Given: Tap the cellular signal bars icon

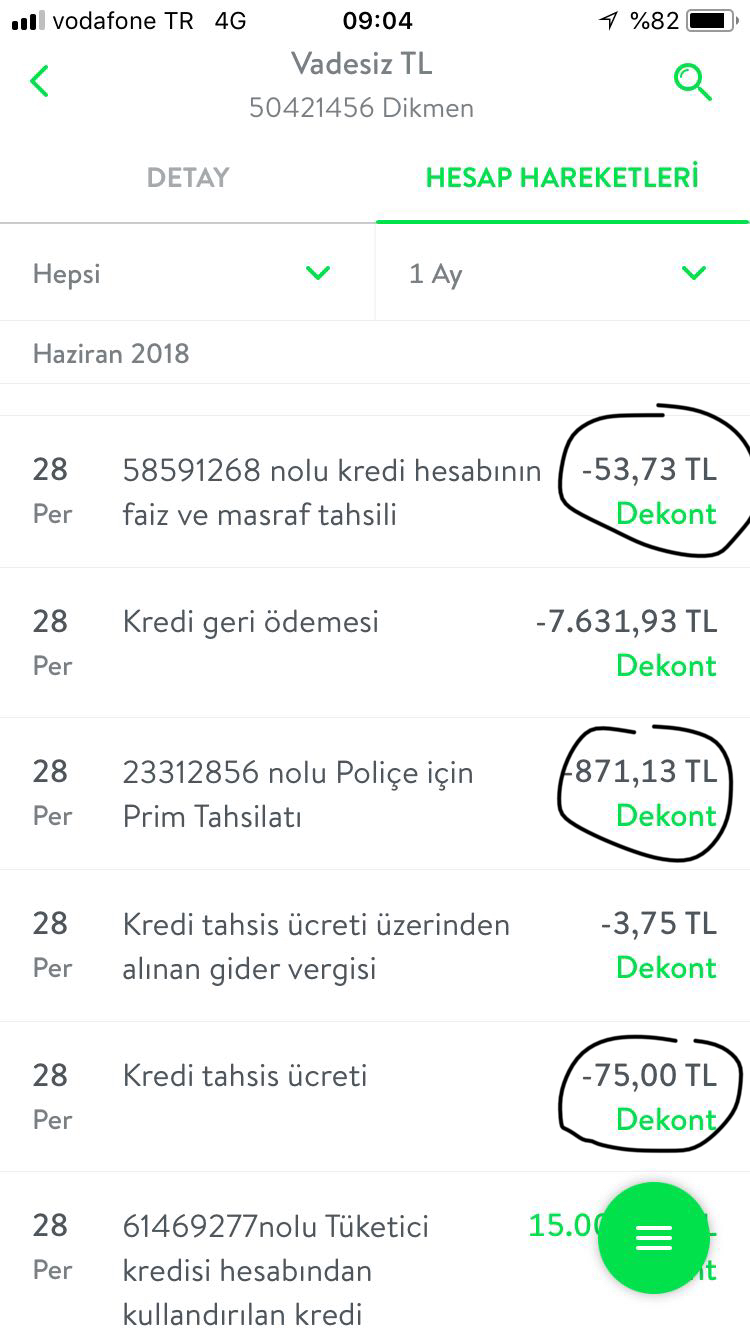Looking at the screenshot, I should (x=27, y=21).
